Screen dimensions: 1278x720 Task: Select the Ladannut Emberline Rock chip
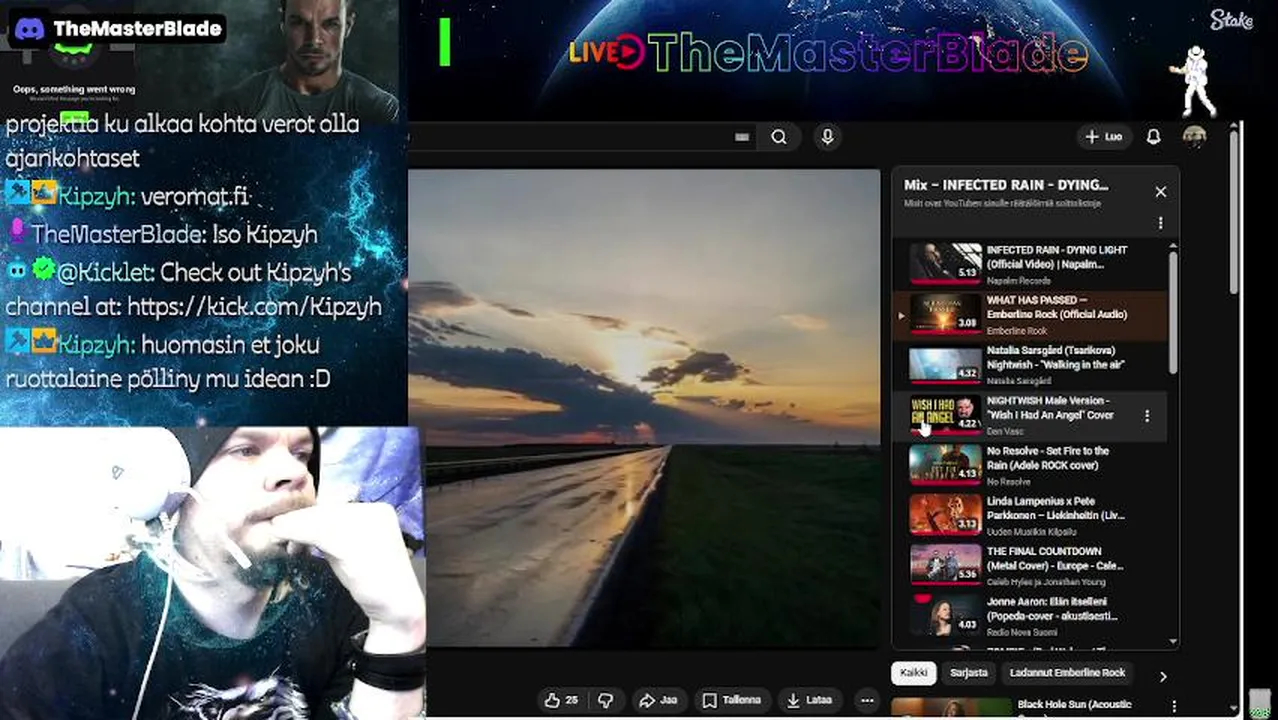pos(1068,673)
